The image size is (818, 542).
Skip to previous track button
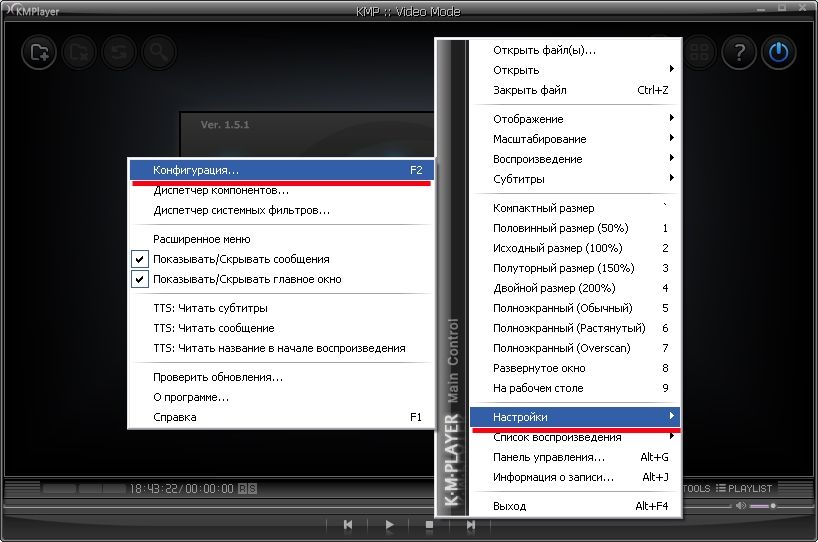(348, 525)
